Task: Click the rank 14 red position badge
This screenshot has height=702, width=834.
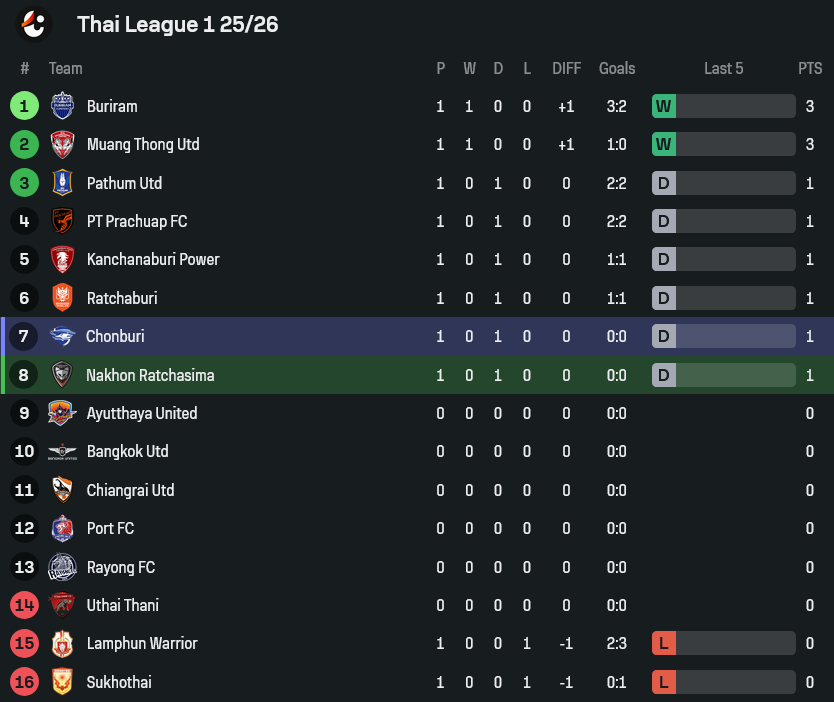Action: [24, 605]
